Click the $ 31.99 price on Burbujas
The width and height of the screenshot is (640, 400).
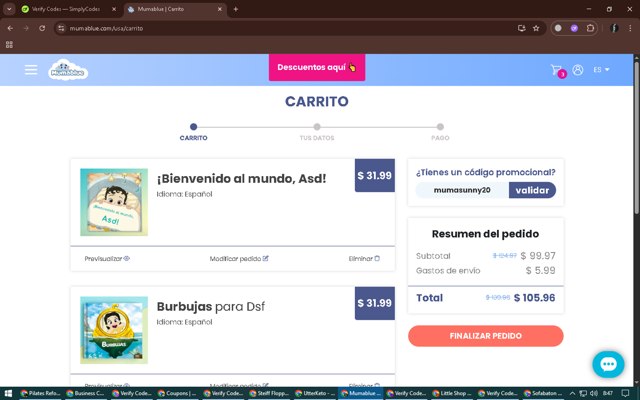(x=375, y=303)
